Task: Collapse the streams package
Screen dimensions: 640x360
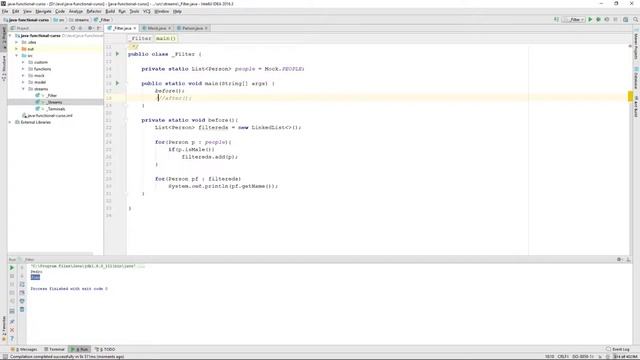Action: click(23, 89)
